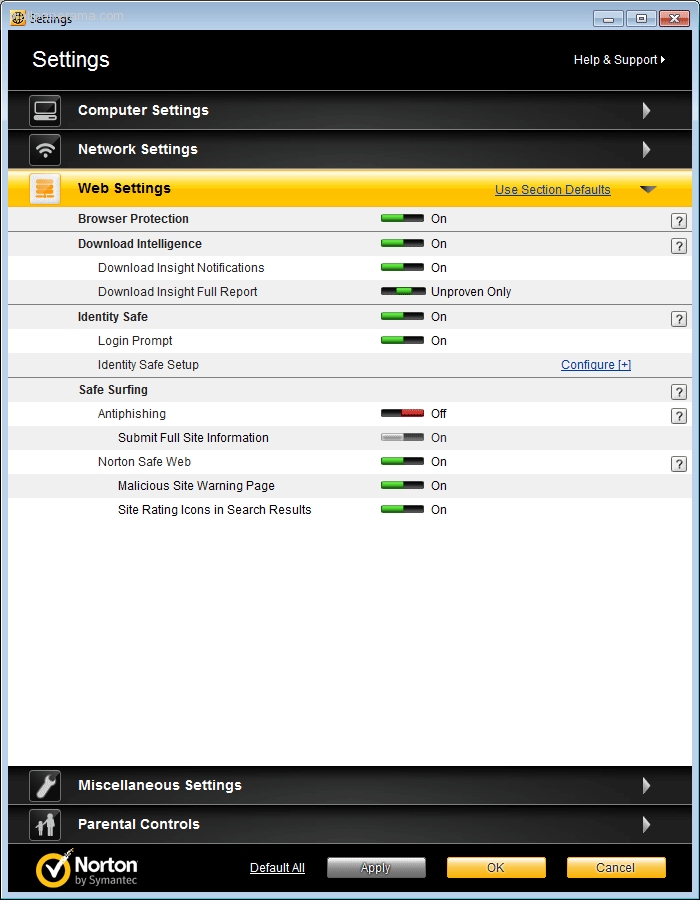Click the Settings window title bar icon
The width and height of the screenshot is (700, 900).
point(18,18)
